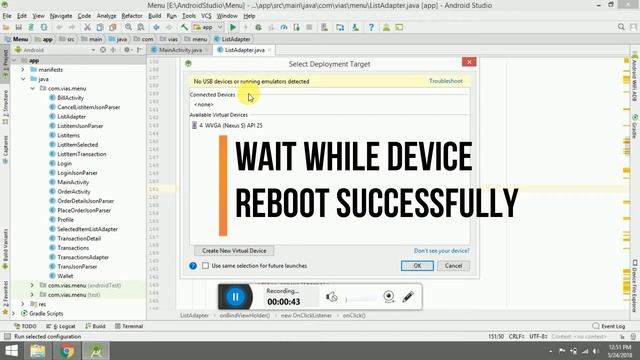
Task: Click the Debug app bug icon
Action: [x=258, y=27]
